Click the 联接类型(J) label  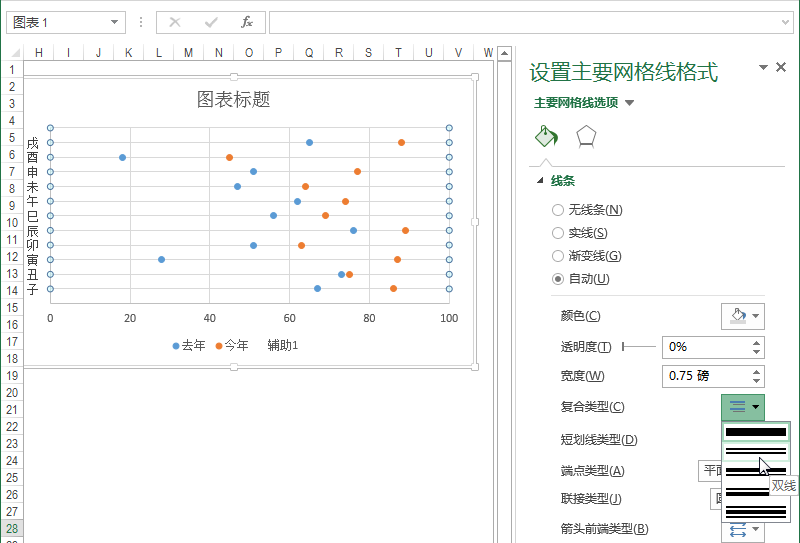point(591,499)
